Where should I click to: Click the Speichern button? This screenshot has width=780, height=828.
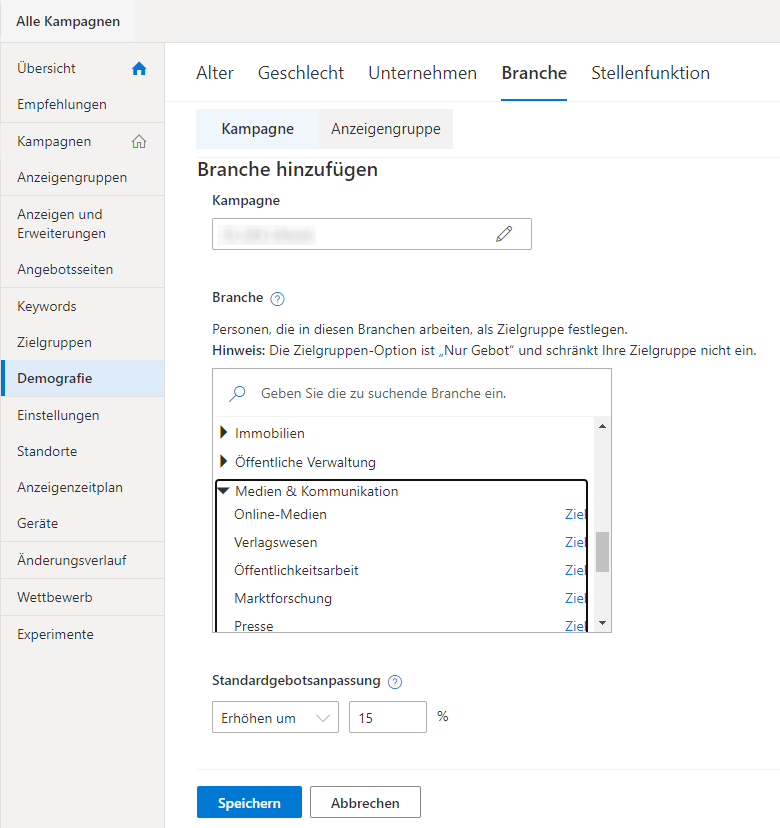pos(249,802)
